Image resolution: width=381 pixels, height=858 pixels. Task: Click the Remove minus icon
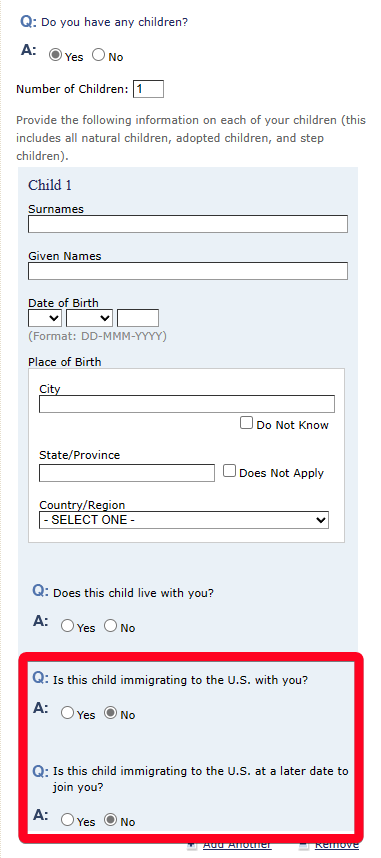click(305, 845)
